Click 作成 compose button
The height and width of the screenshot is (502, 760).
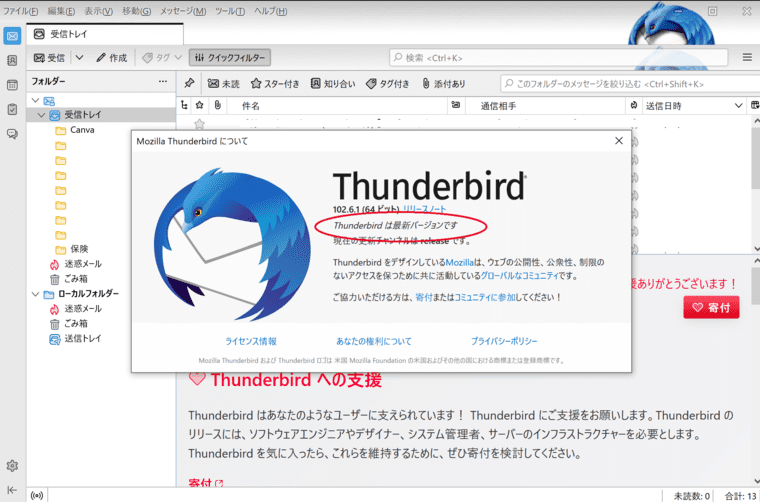111,58
